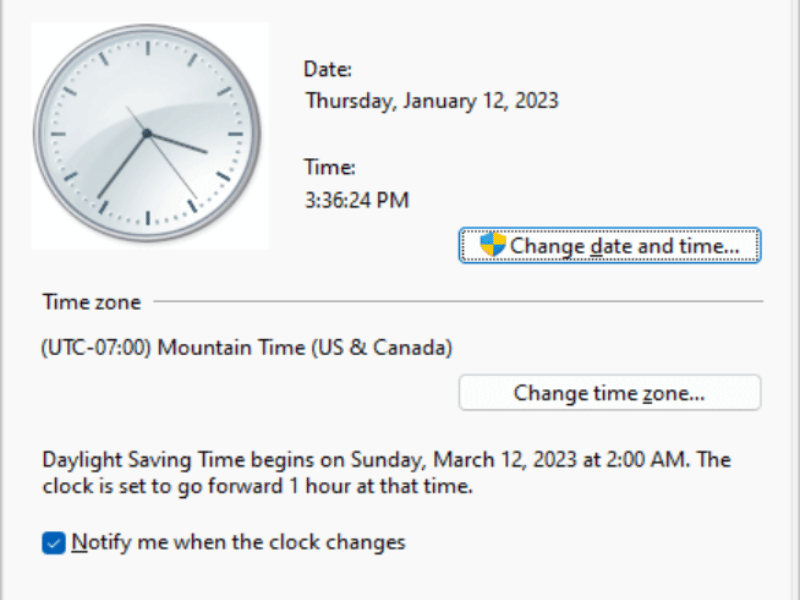Click the long minute hand of the clock

coord(121,166)
